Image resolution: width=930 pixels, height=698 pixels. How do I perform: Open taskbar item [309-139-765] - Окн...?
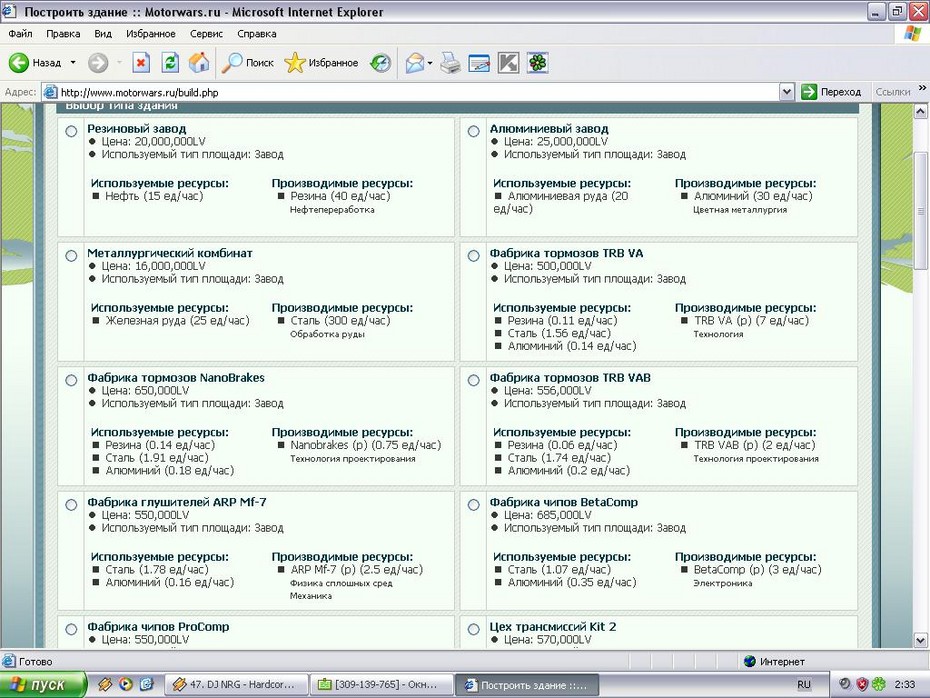click(381, 684)
